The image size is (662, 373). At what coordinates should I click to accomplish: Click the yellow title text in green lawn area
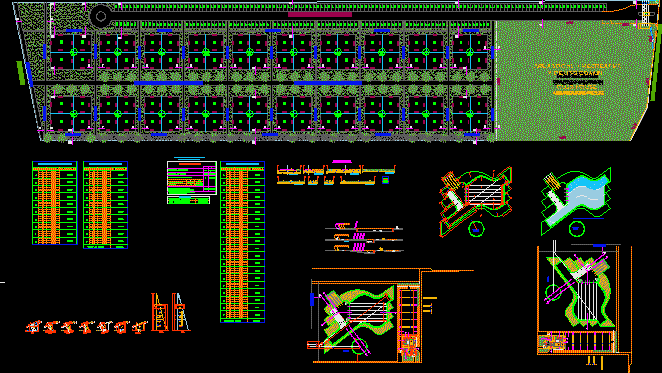578,79
